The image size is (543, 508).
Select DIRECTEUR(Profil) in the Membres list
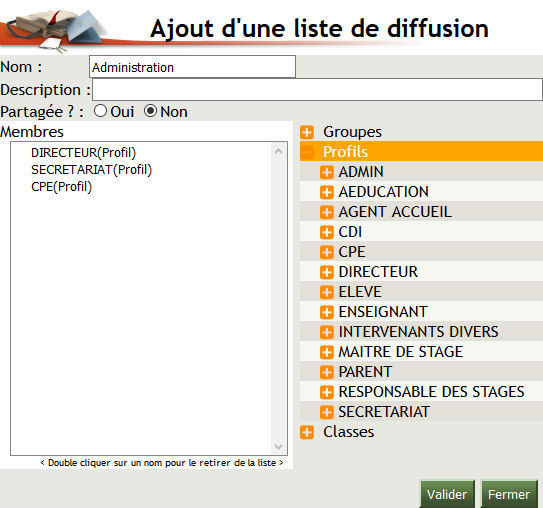coord(83,152)
